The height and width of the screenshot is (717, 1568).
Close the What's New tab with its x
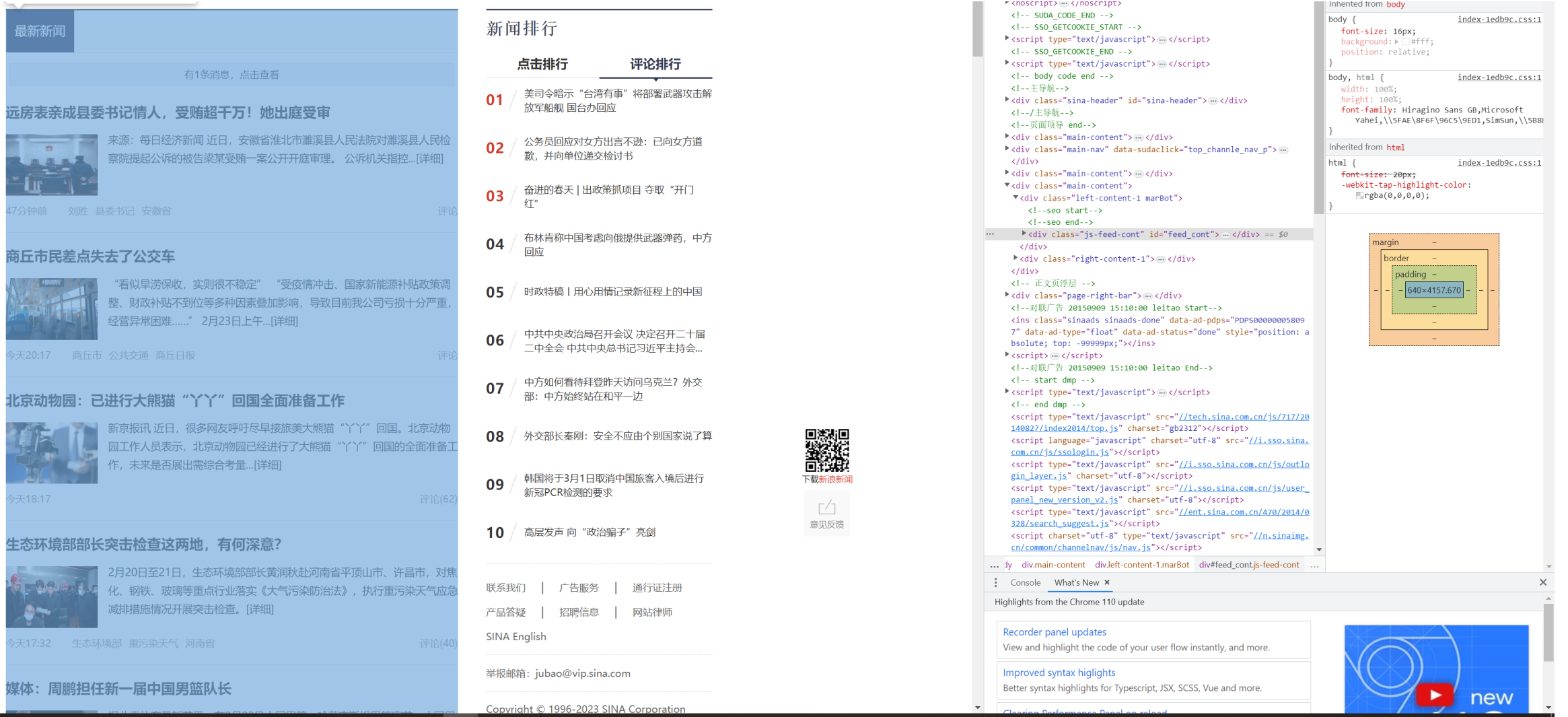click(x=1107, y=583)
